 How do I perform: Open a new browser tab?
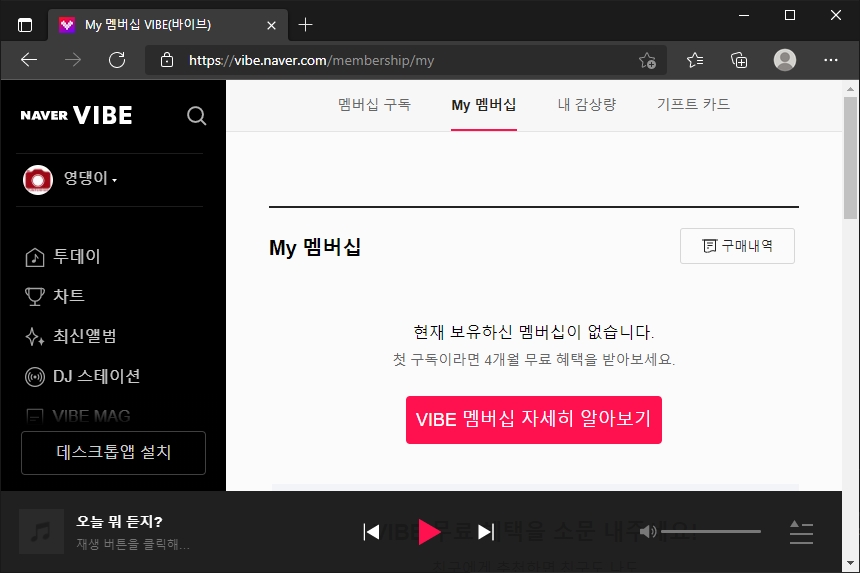tap(305, 25)
